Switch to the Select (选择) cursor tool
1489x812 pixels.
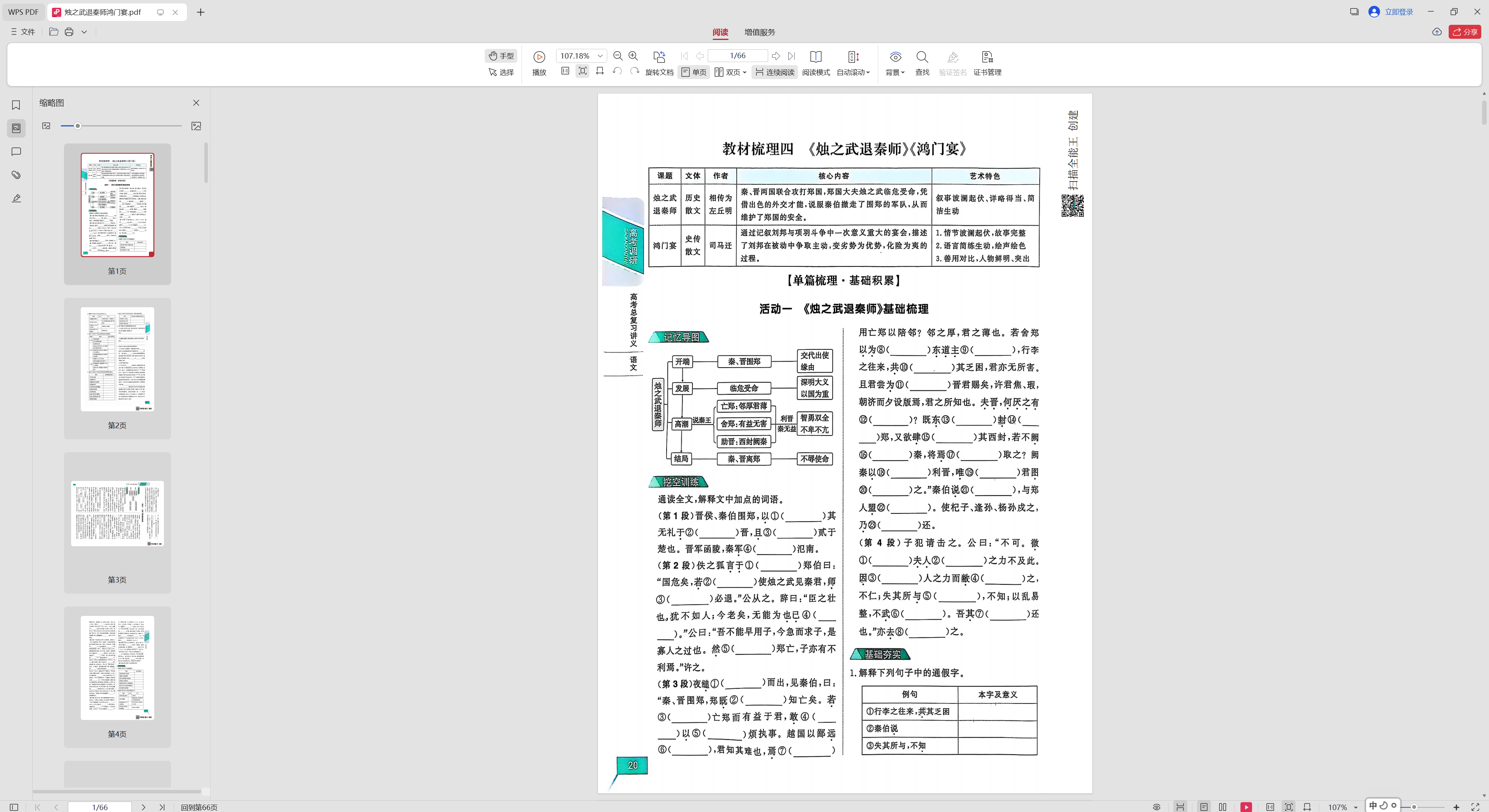[x=501, y=72]
